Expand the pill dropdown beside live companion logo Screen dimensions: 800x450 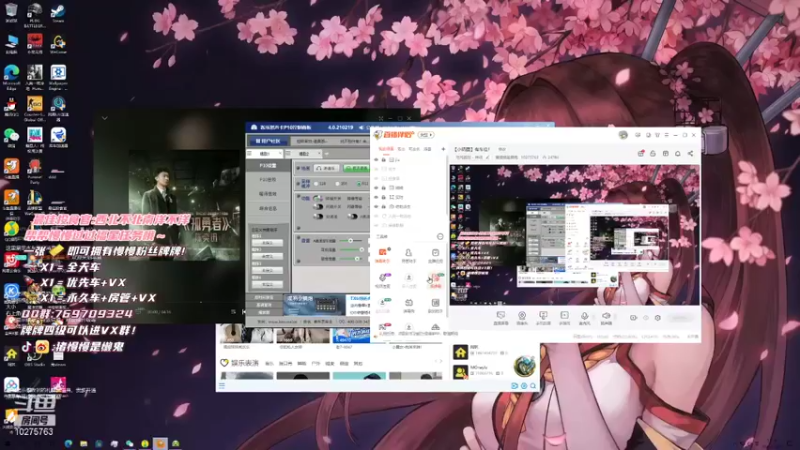pos(426,135)
